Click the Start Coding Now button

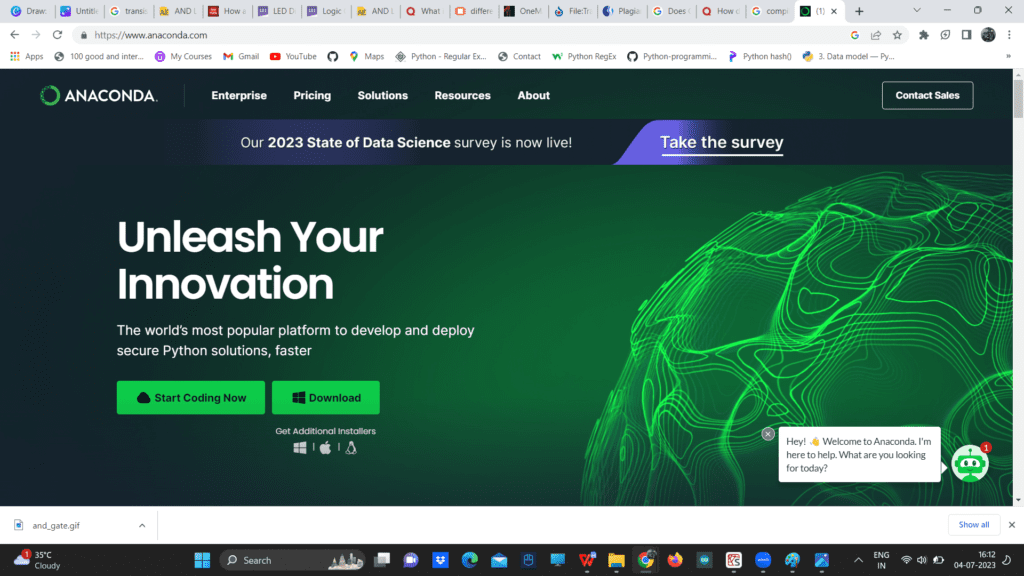pyautogui.click(x=191, y=398)
